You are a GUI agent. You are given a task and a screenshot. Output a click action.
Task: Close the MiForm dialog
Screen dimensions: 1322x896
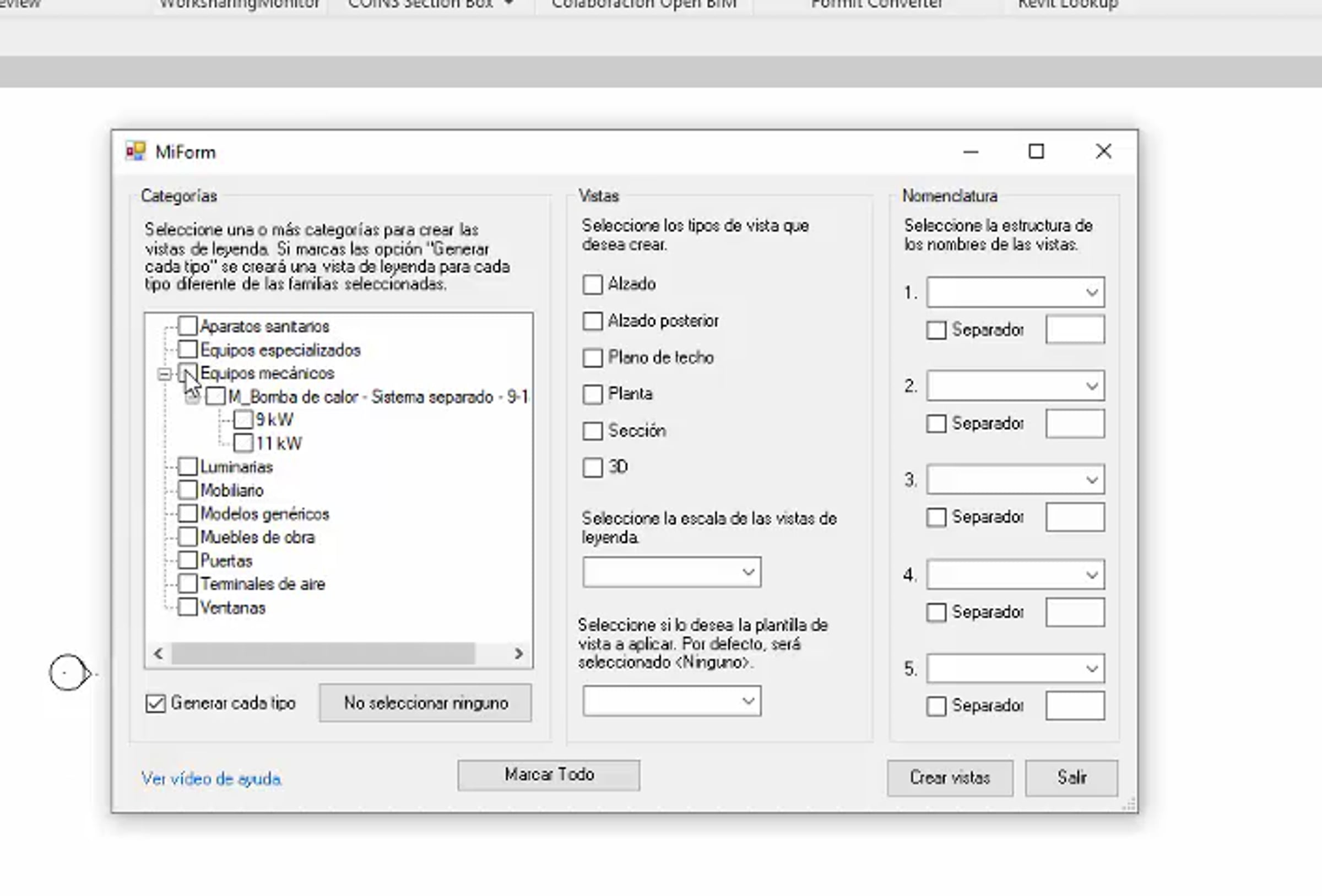[1103, 151]
